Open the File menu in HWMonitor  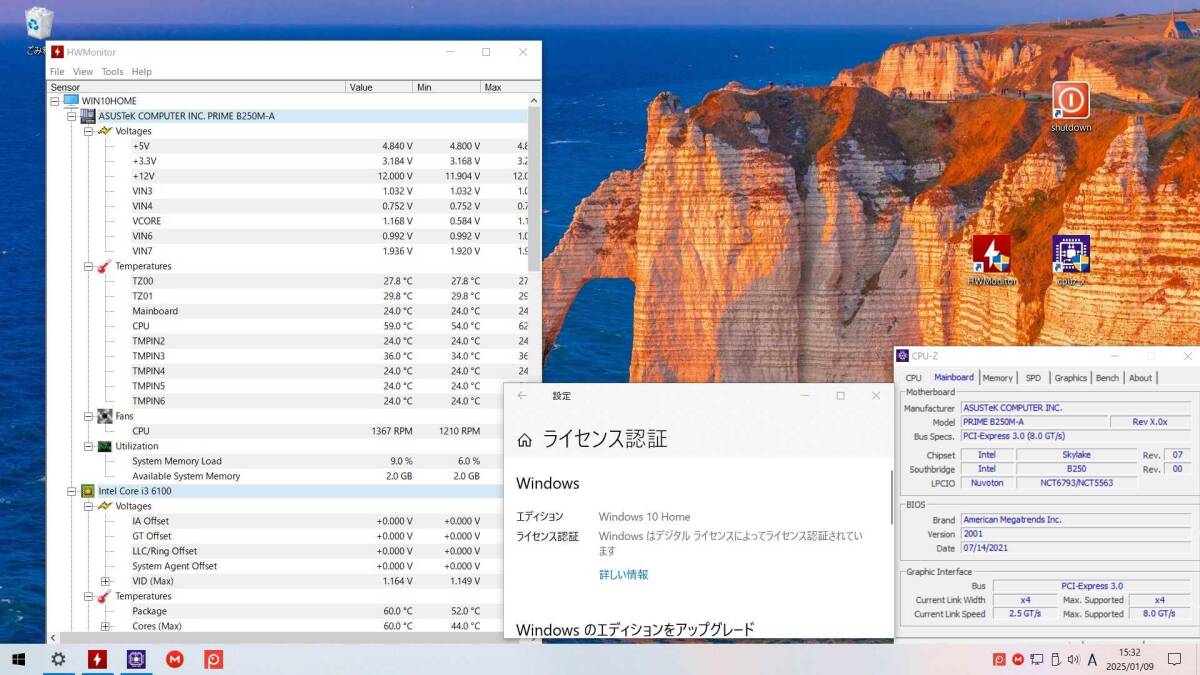(57, 72)
